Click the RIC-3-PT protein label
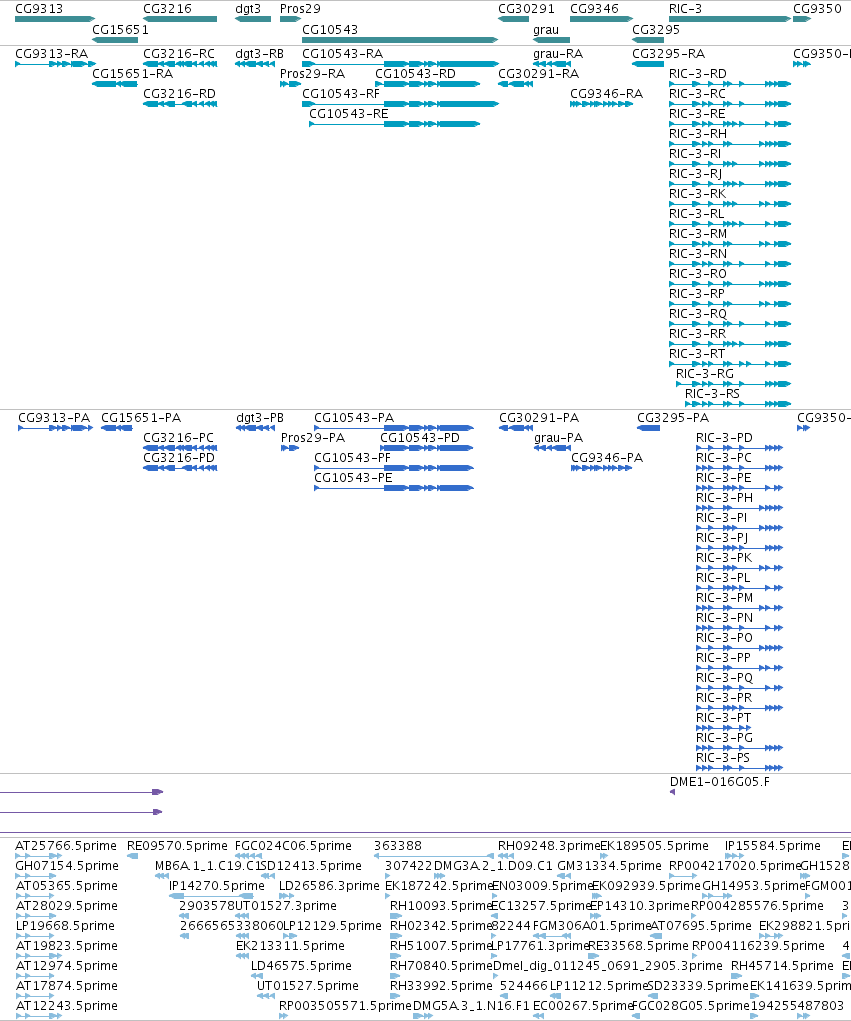Screen dimensions: 851x1021 723,718
